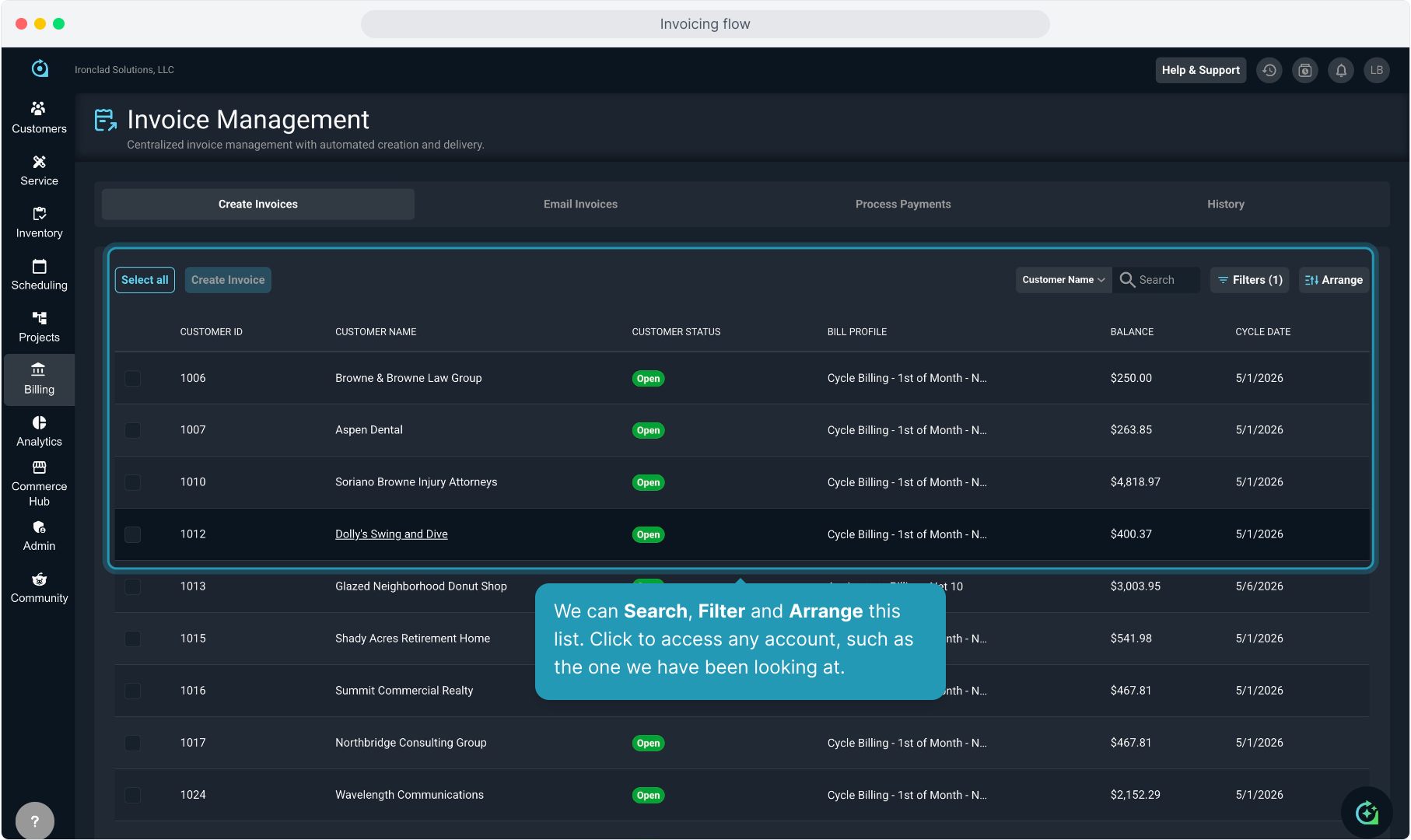
Task: Click the question mark help bubble
Action: [x=35, y=821]
